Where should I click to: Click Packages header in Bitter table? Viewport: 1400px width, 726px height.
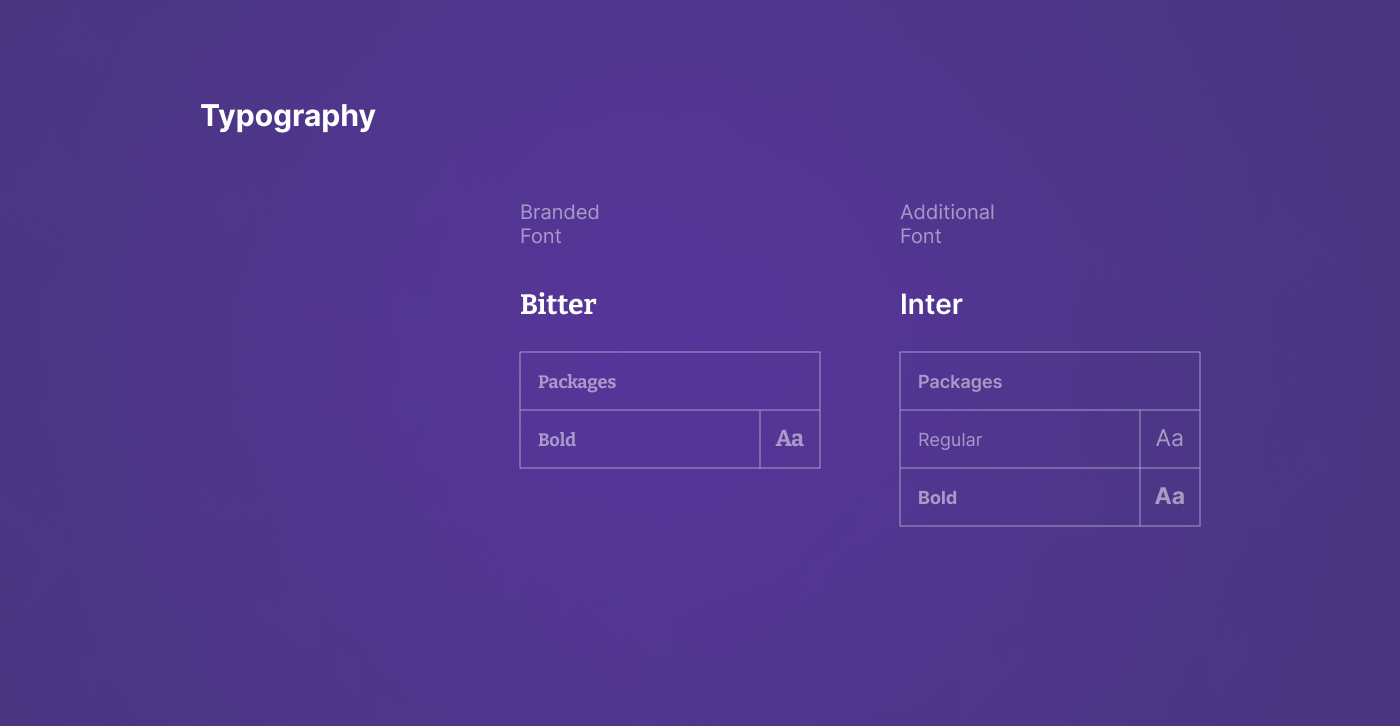point(577,382)
